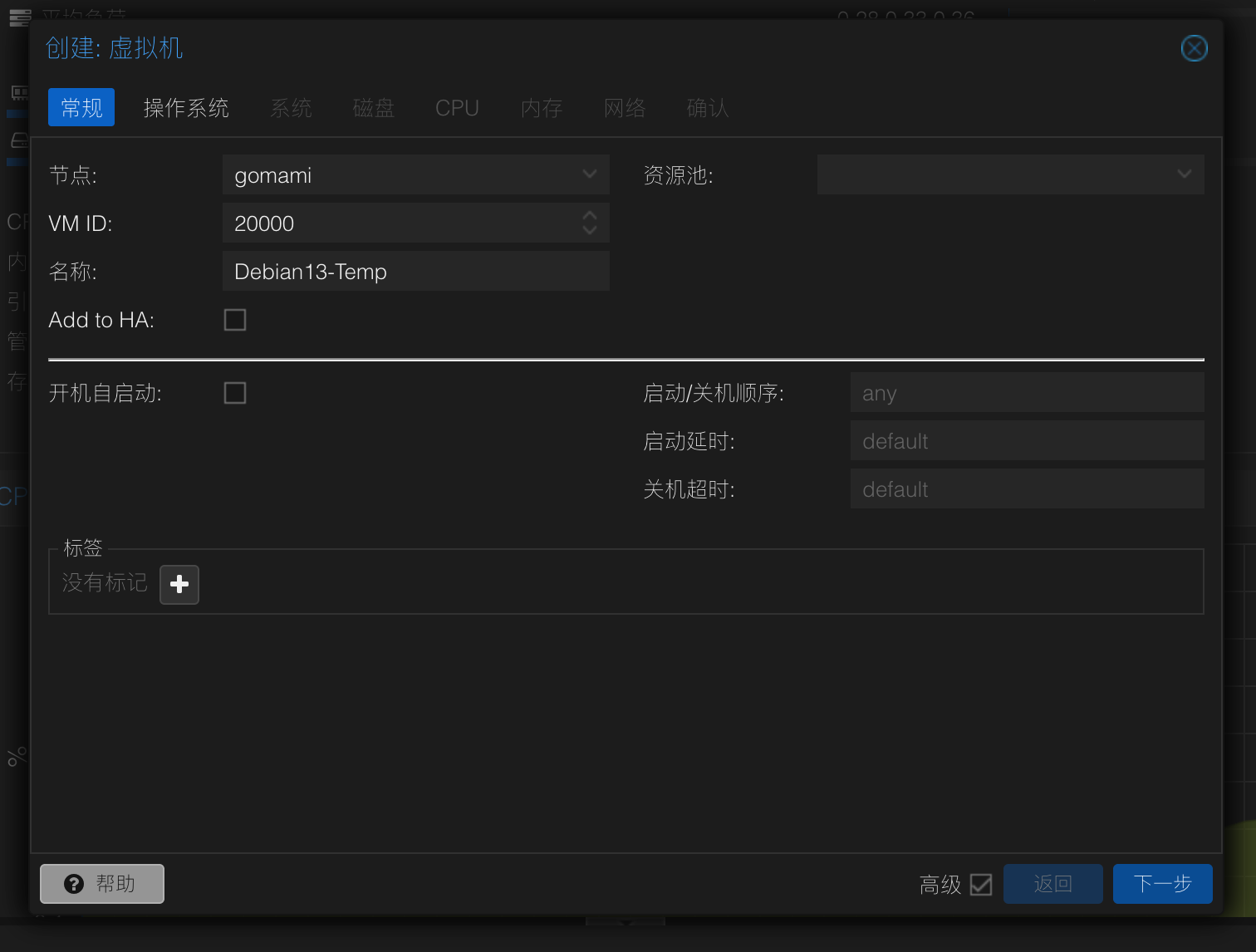Close the Create VM dialog
This screenshot has width=1256, height=952.
[1194, 48]
